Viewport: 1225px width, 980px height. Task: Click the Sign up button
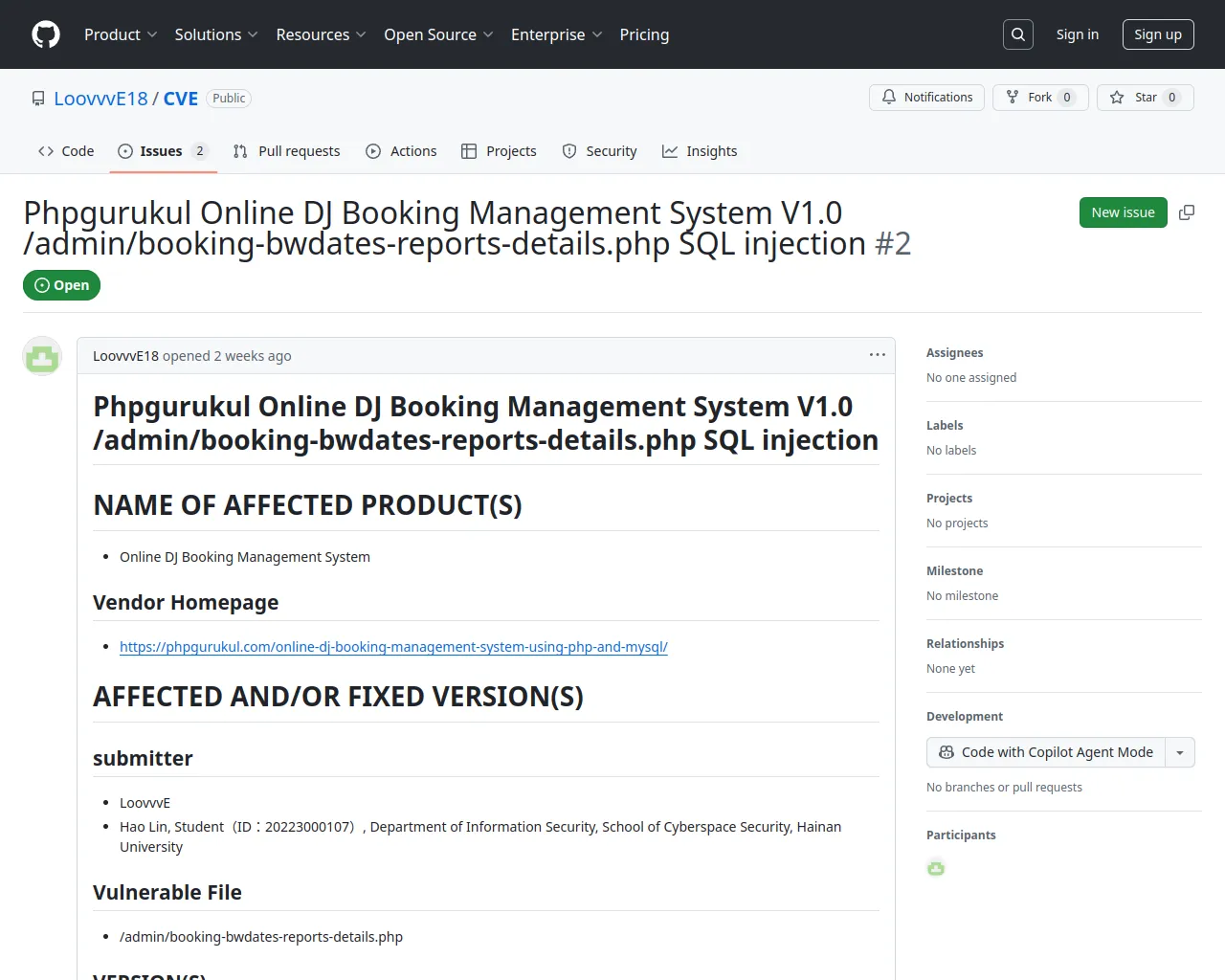tap(1158, 34)
